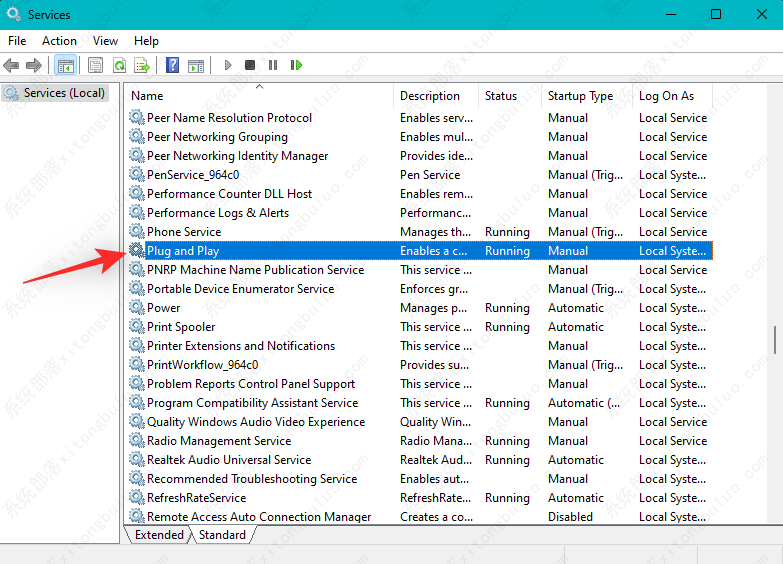Image resolution: width=783 pixels, height=564 pixels.
Task: Open the File menu
Action: point(17,41)
